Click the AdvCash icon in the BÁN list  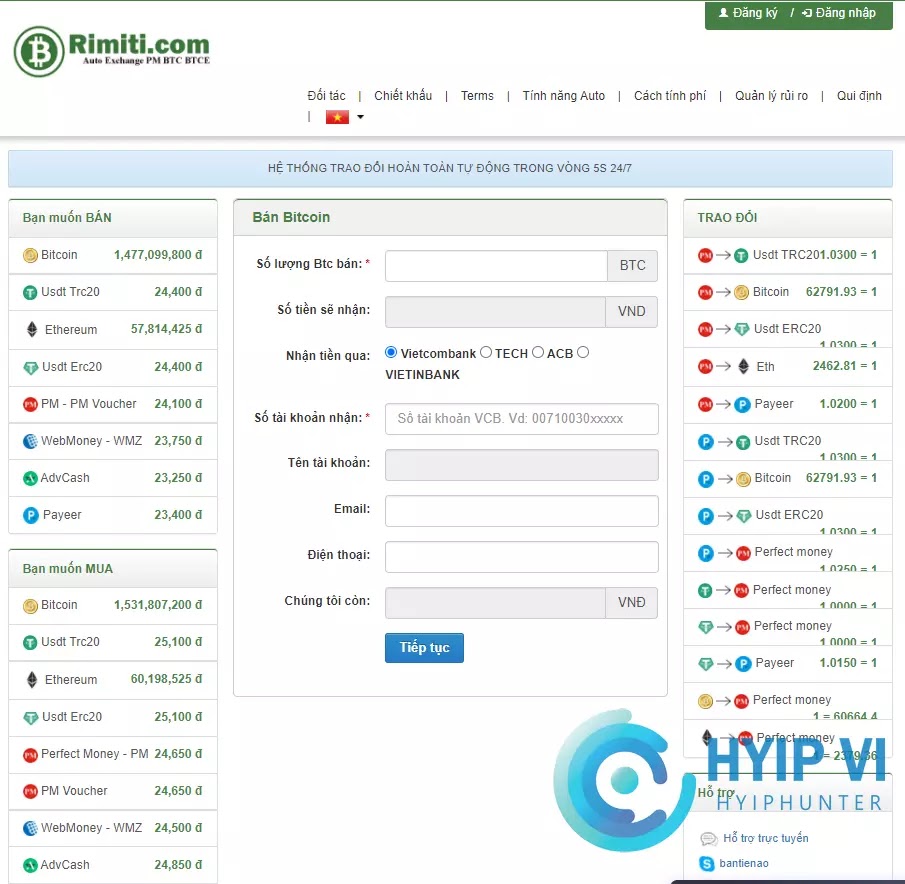30,478
